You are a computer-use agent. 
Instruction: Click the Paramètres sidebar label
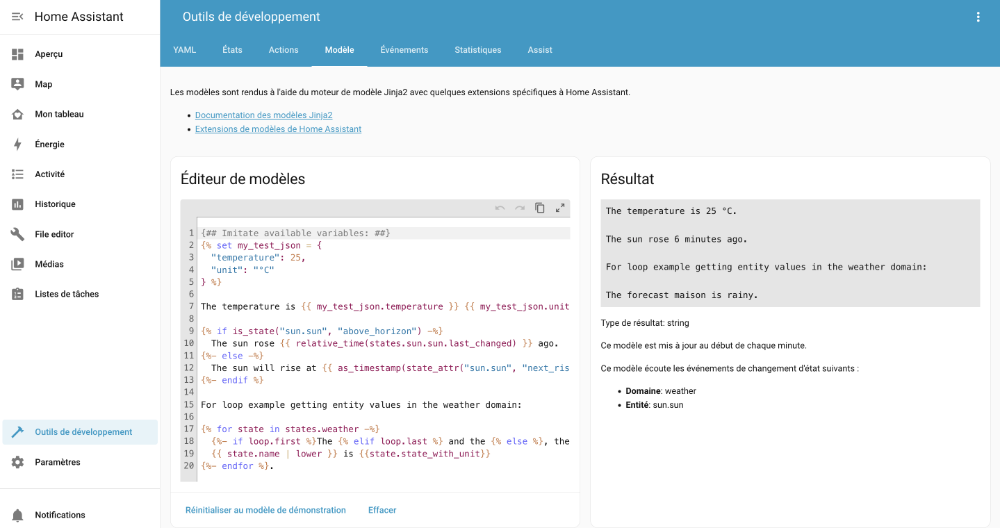[57, 462]
